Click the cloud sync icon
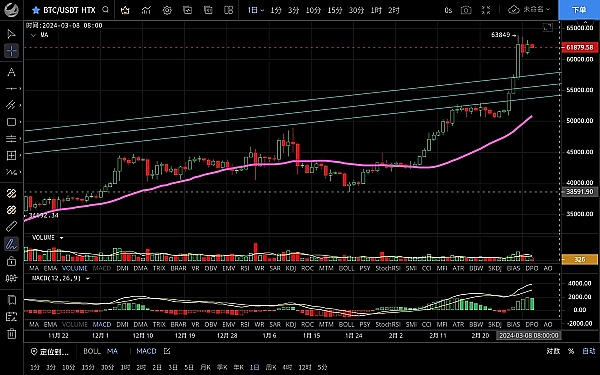The width and height of the screenshot is (600, 375). click(x=514, y=10)
